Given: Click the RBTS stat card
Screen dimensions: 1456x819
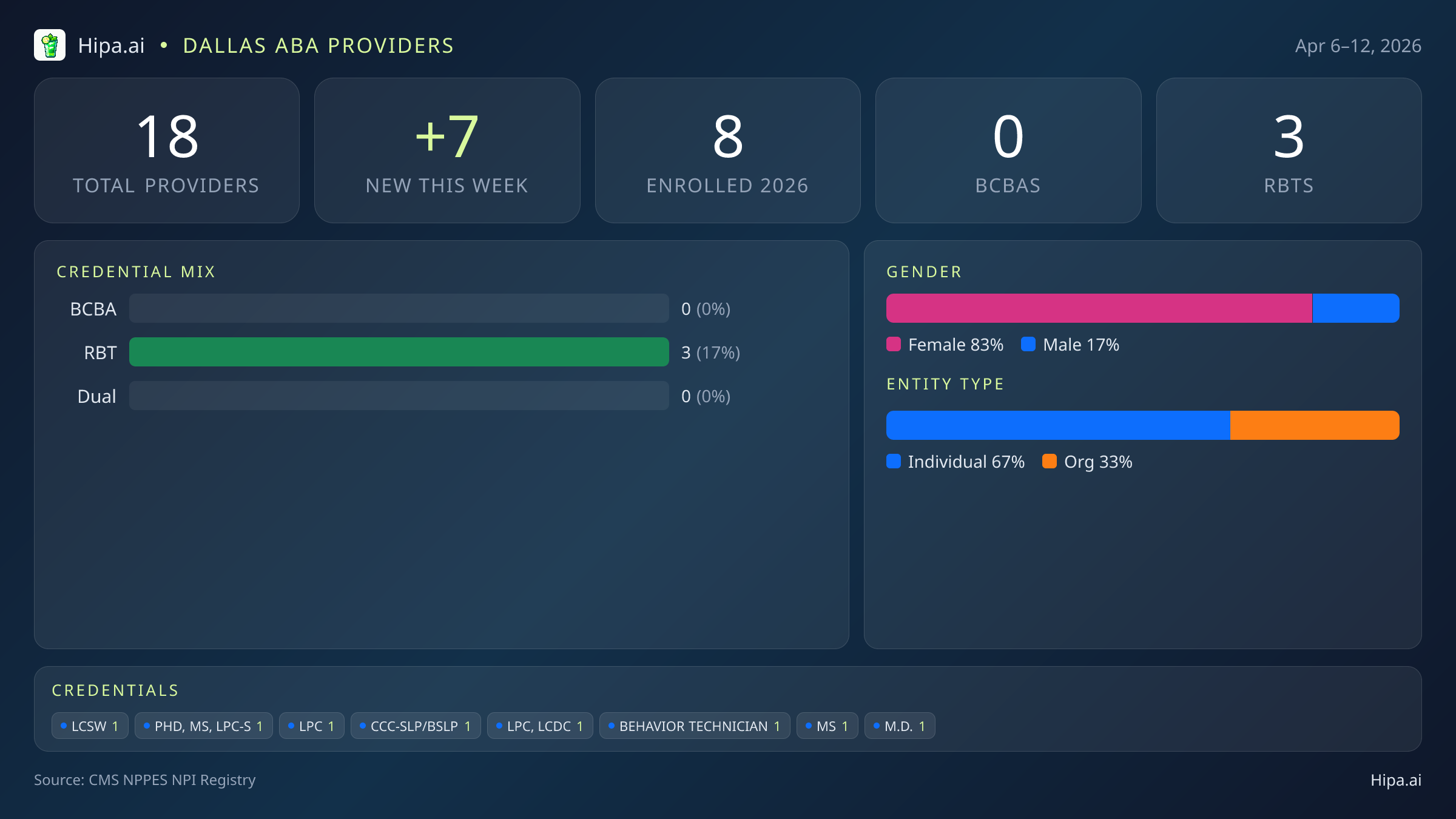Looking at the screenshot, I should pyautogui.click(x=1289, y=150).
